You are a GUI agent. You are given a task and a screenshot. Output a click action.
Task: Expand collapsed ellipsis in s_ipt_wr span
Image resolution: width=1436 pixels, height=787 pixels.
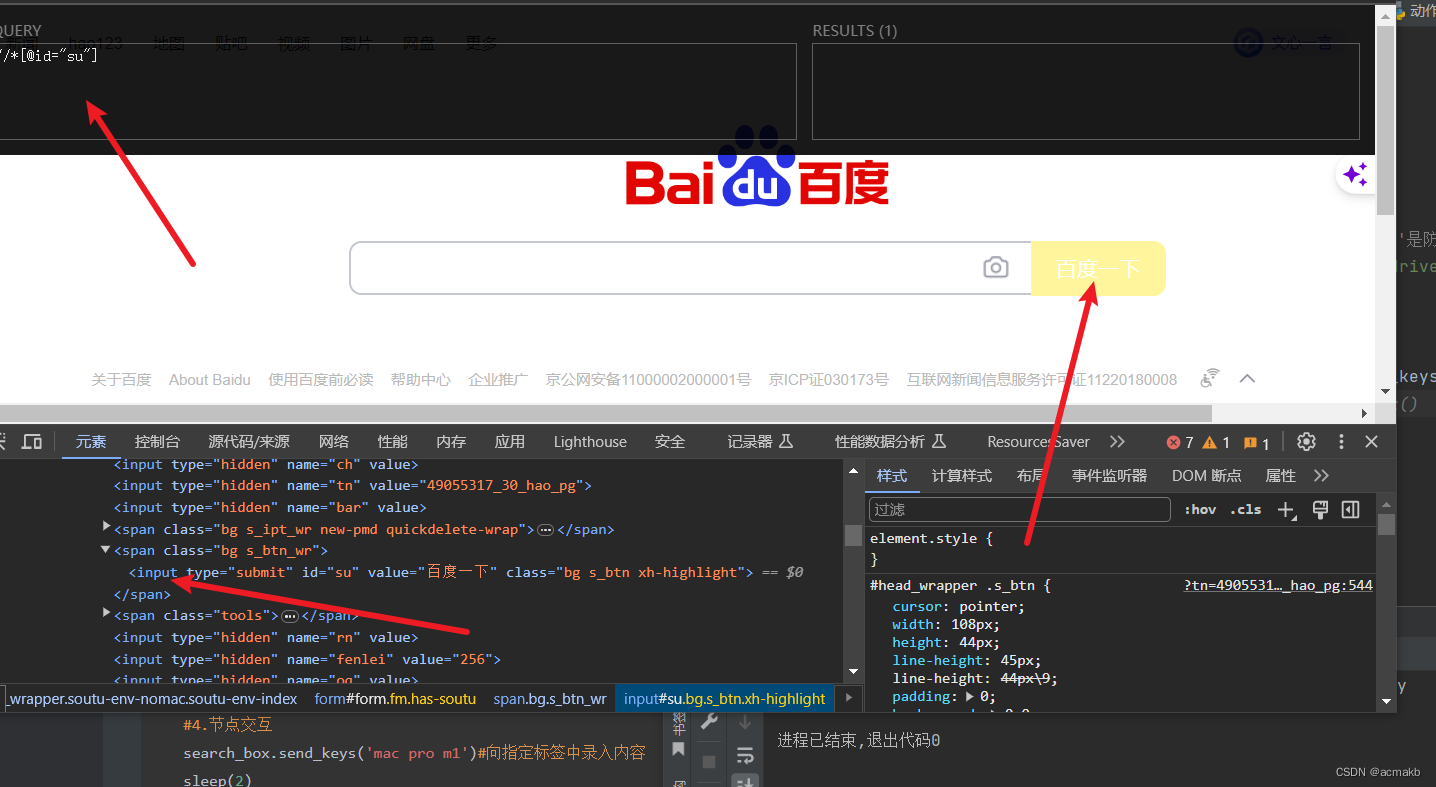546,530
